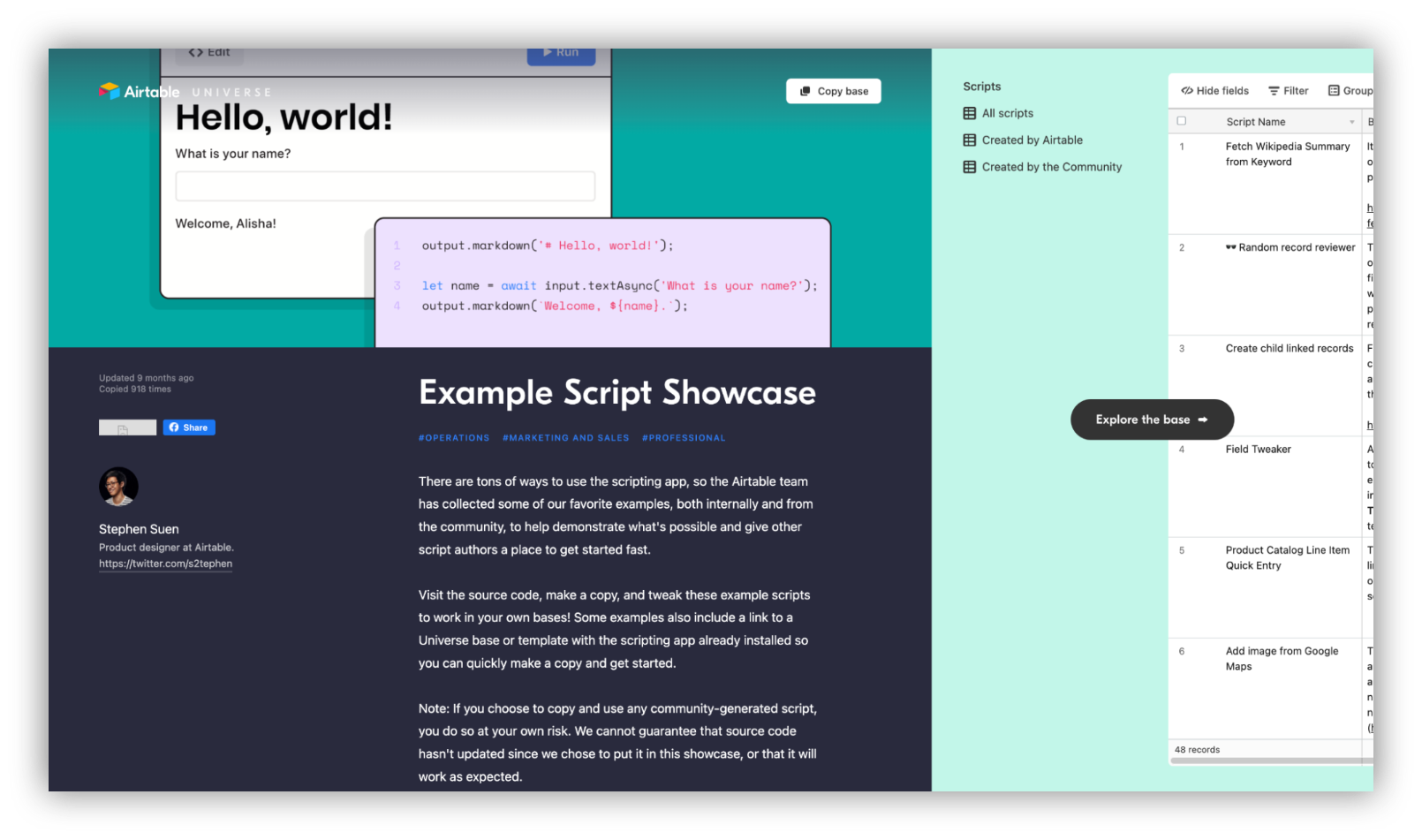Click the Example Script Showcase heading
Image resolution: width=1422 pixels, height=840 pixels.
pos(617,393)
